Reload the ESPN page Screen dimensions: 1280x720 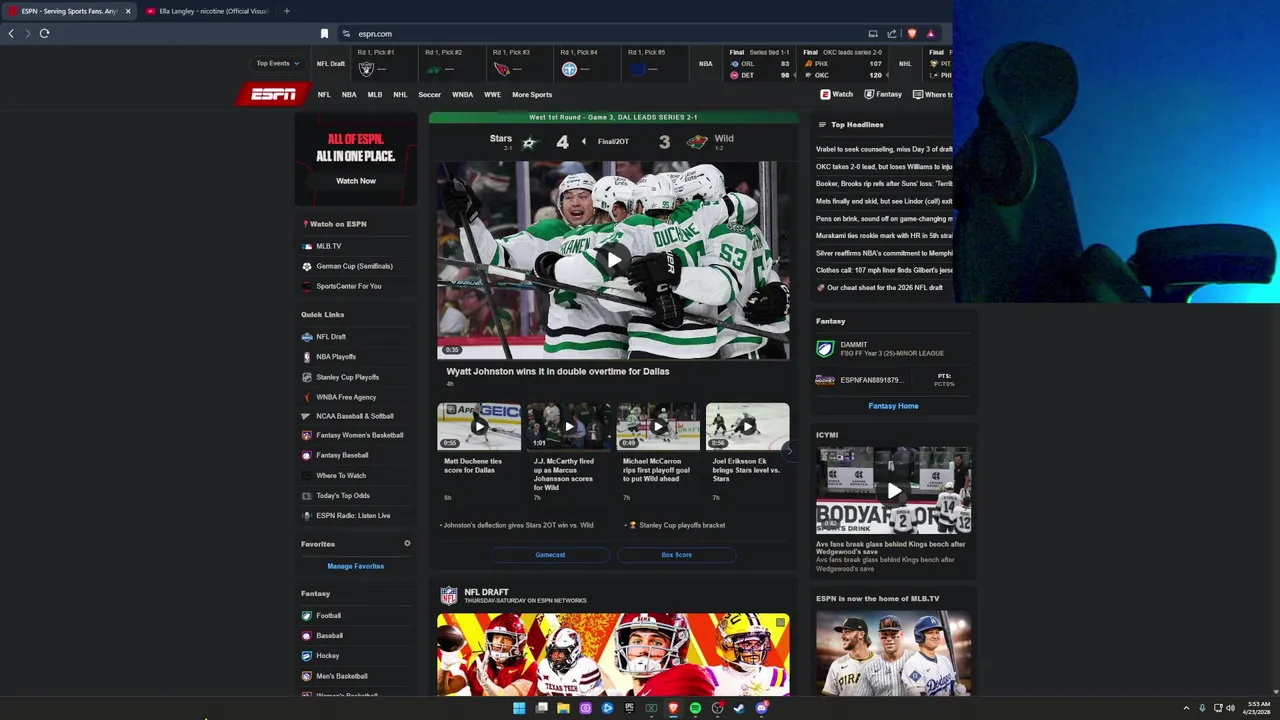click(x=44, y=33)
